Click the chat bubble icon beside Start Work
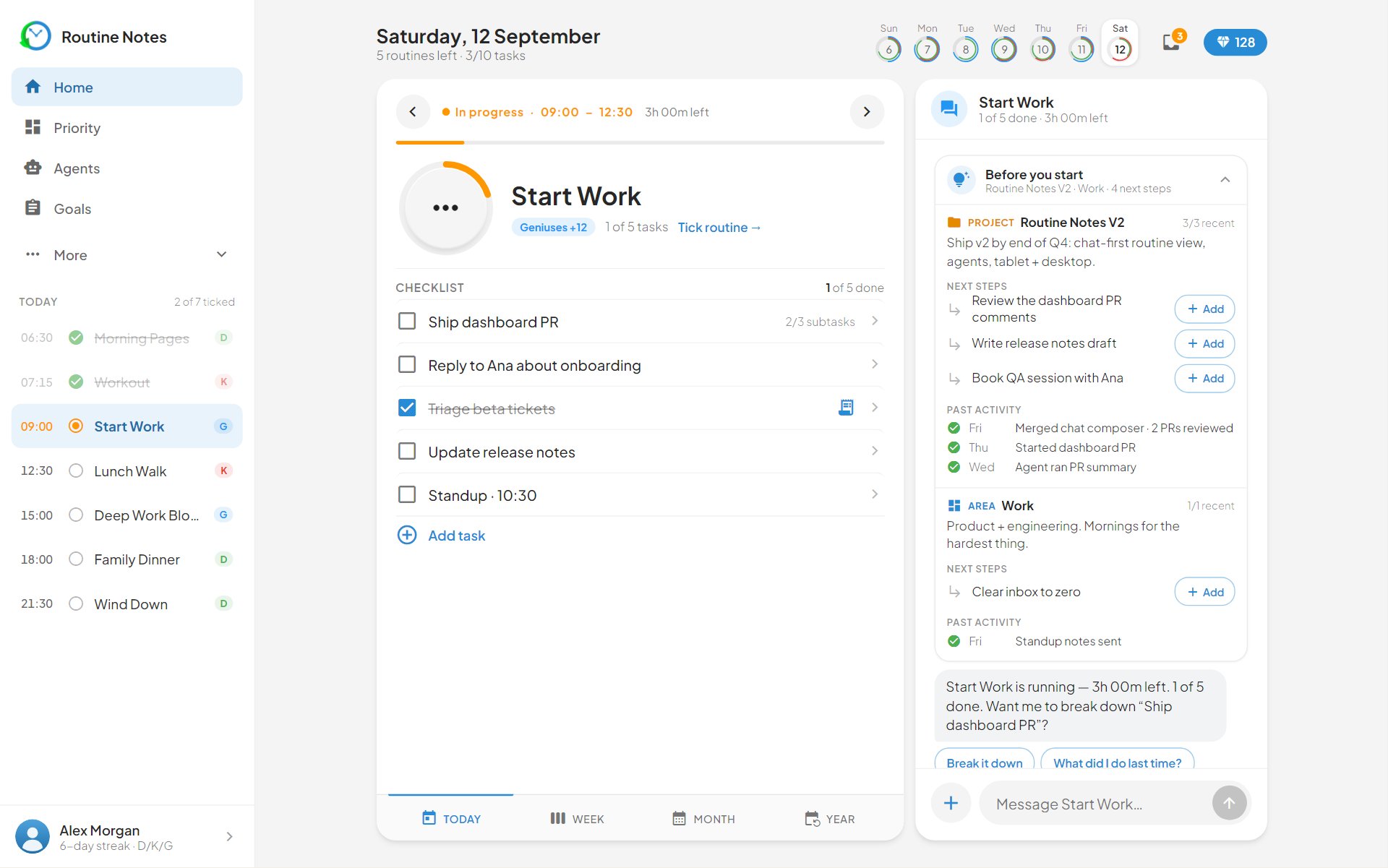The width and height of the screenshot is (1388, 868). click(949, 109)
